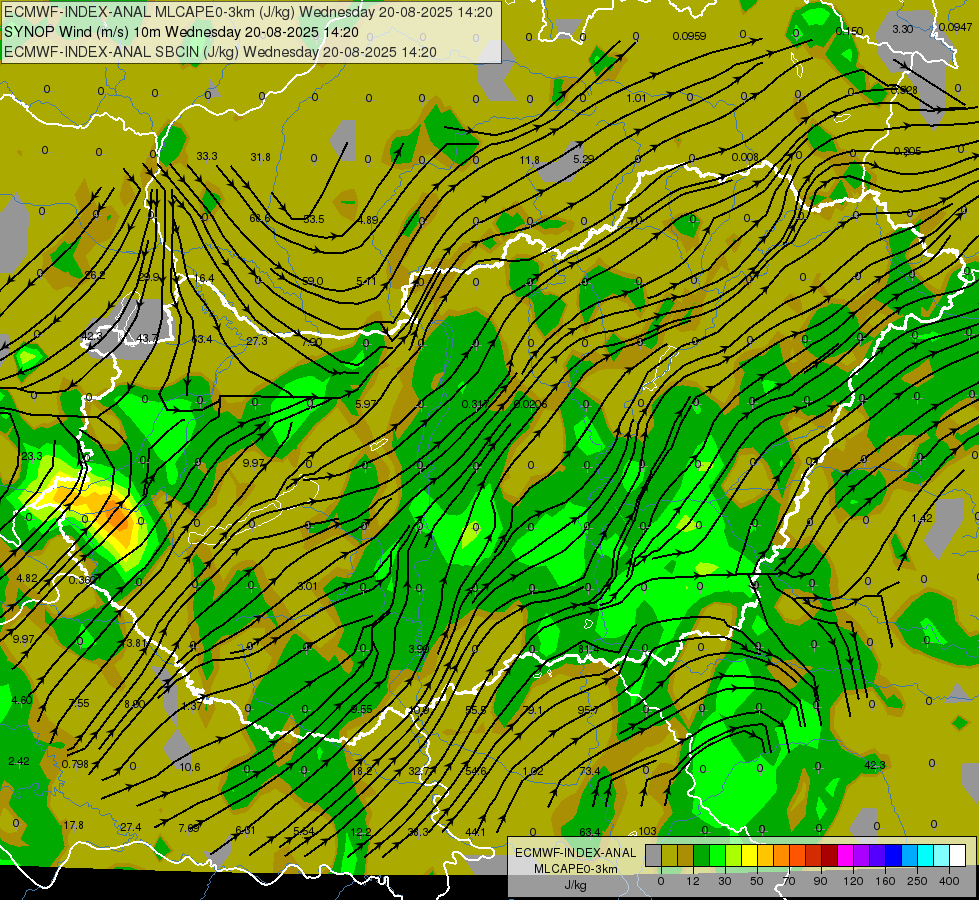Click the map value '9.55'

pos(362,709)
